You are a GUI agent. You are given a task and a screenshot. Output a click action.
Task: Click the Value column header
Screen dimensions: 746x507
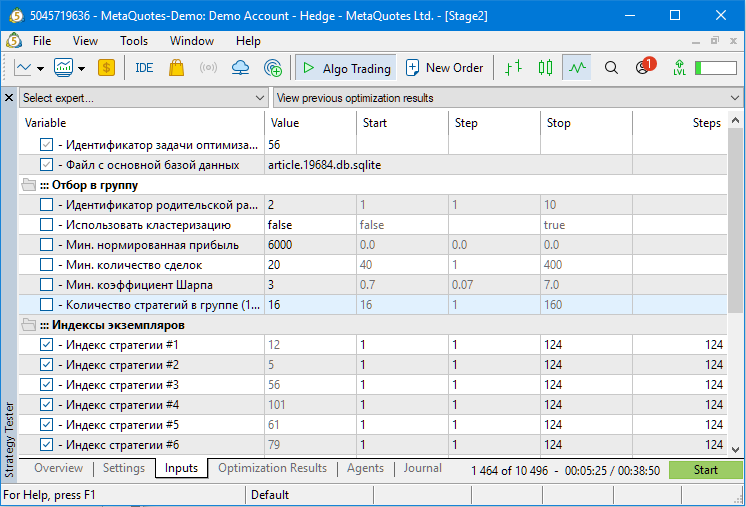(311, 123)
